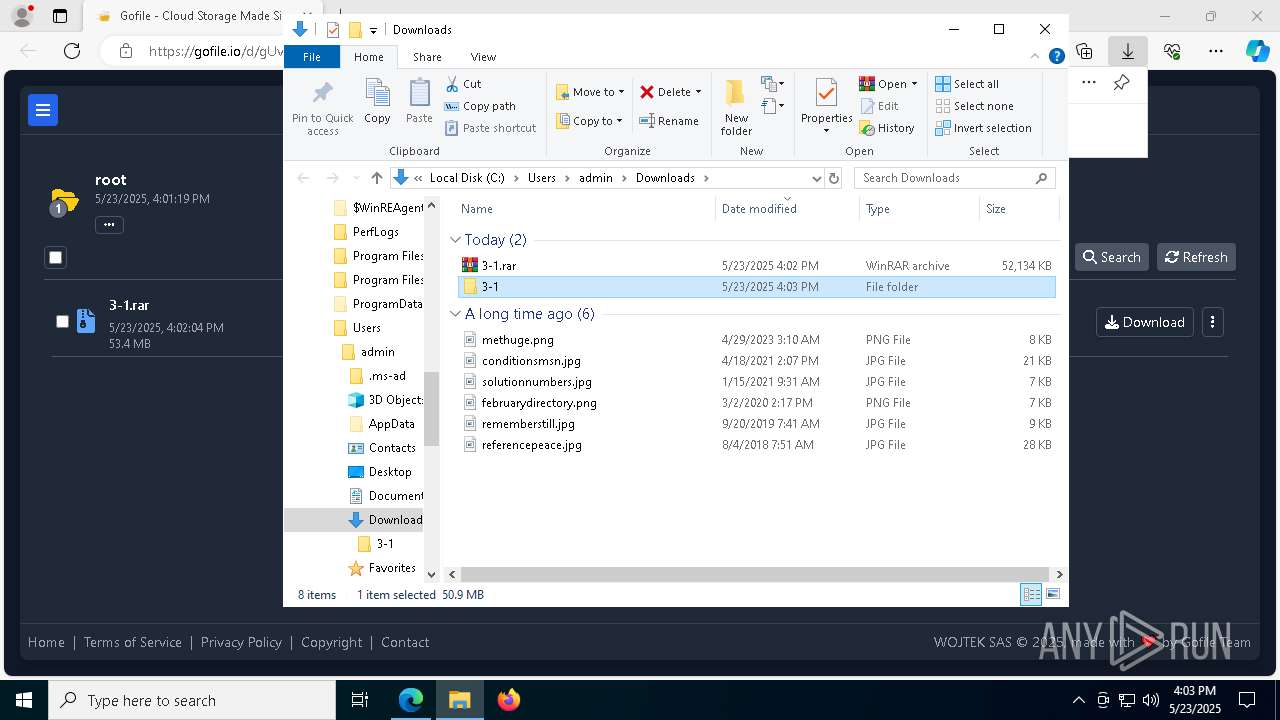Image resolution: width=1280 pixels, height=720 pixels.
Task: Click the Edit command in Open group
Action: tap(878, 106)
